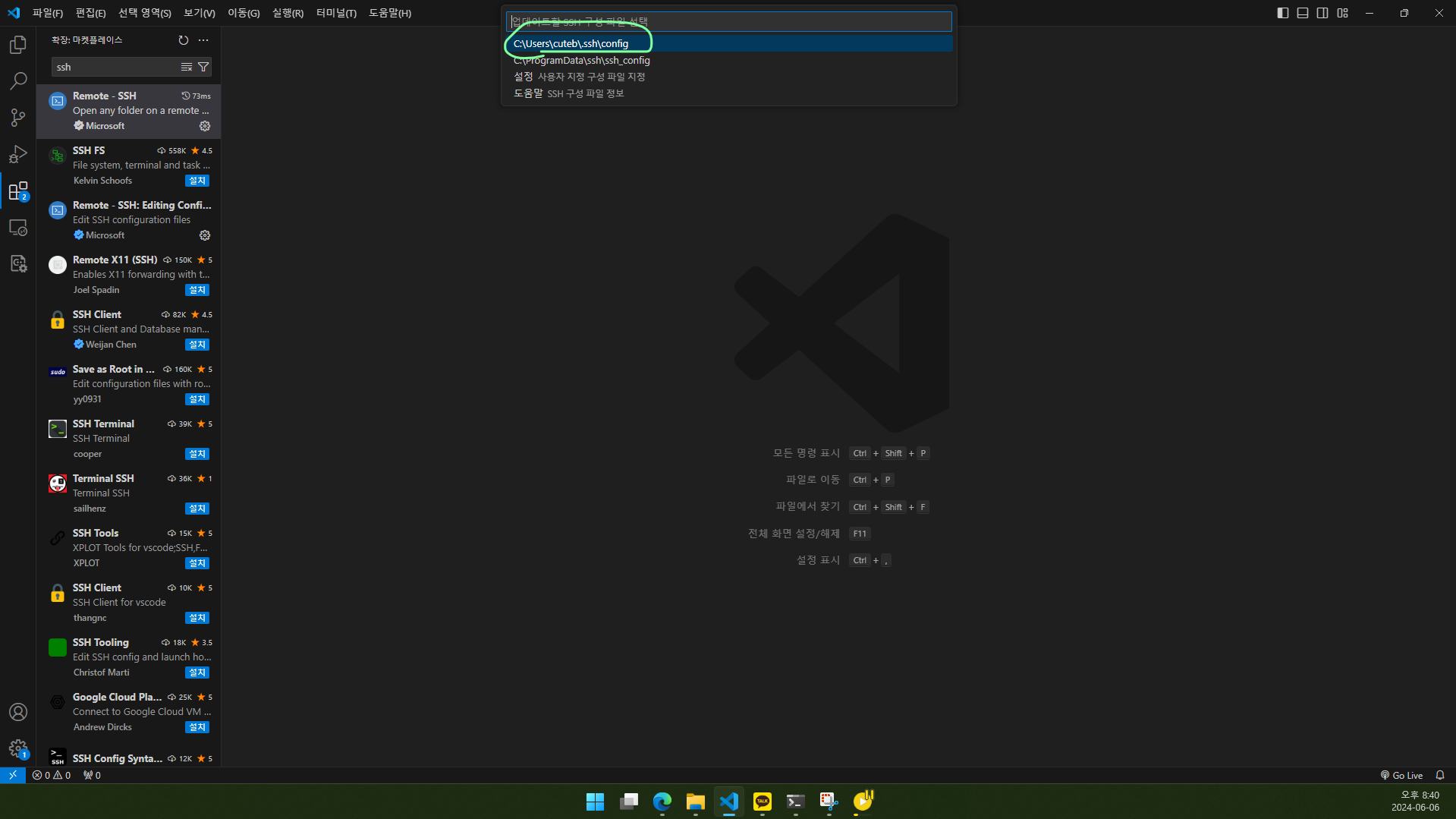Install SSH Tooling extension
Image resolution: width=1456 pixels, height=819 pixels.
pos(197,673)
